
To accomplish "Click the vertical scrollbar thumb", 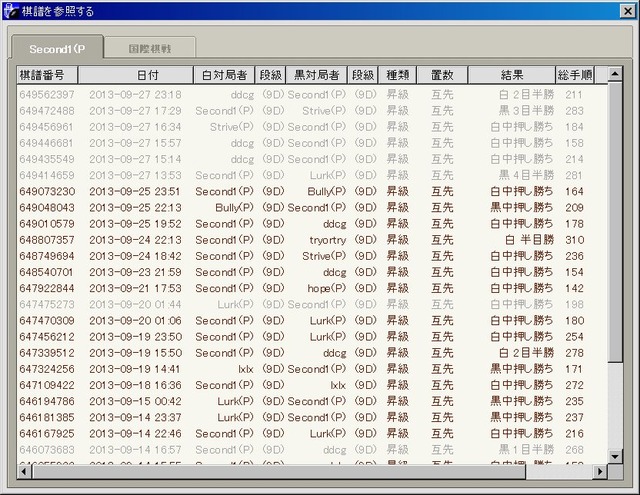I will pos(615,222).
